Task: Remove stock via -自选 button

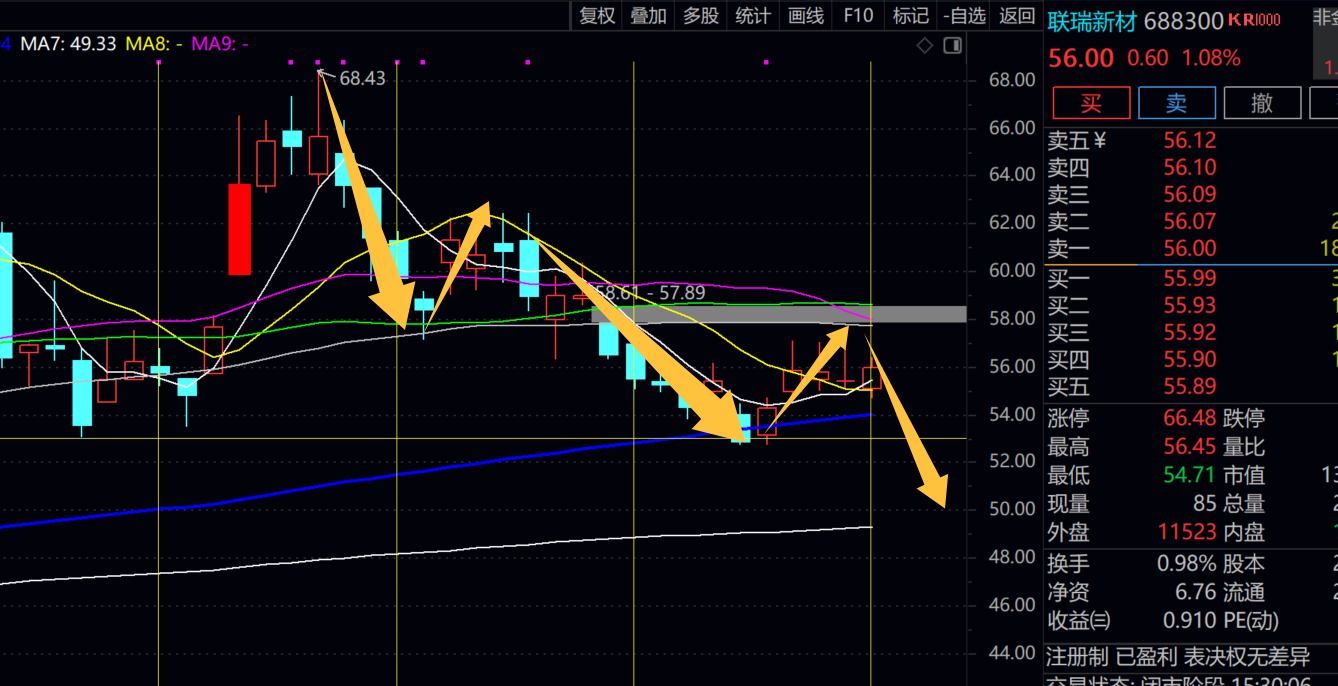Action: coord(964,16)
